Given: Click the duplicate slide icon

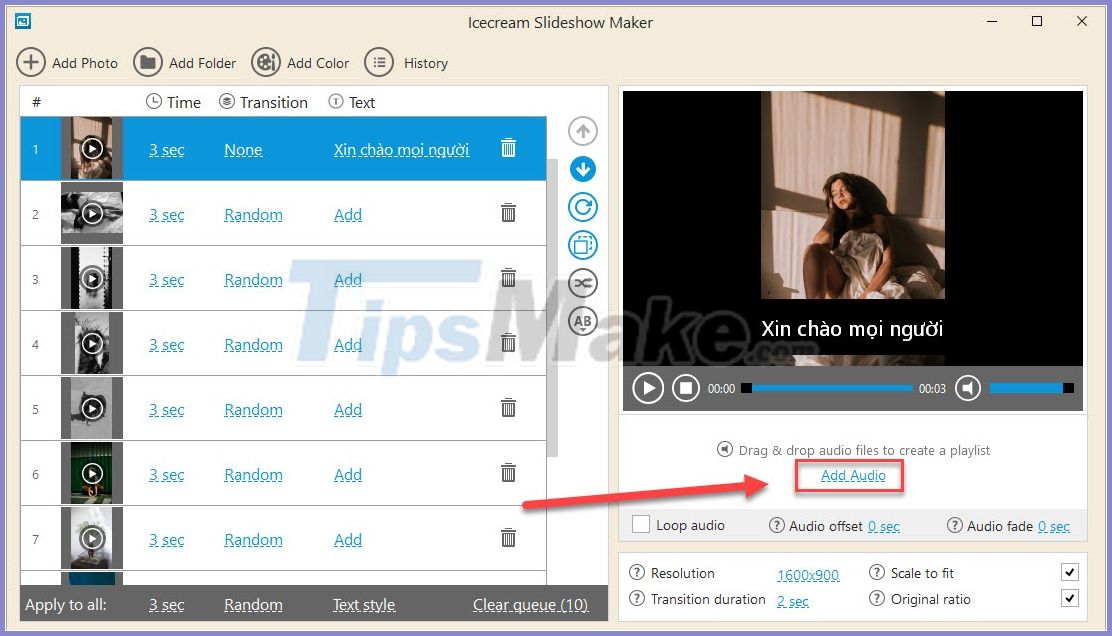Looking at the screenshot, I should tap(583, 245).
